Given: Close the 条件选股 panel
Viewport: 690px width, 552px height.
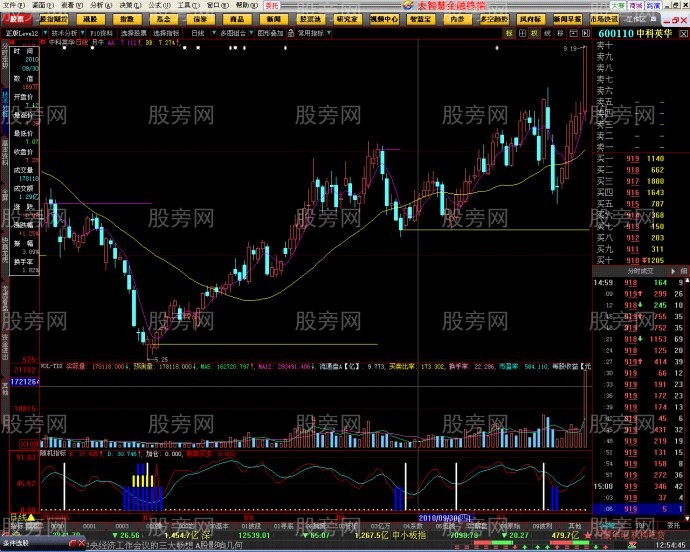Looking at the screenshot, I should pos(80,544).
